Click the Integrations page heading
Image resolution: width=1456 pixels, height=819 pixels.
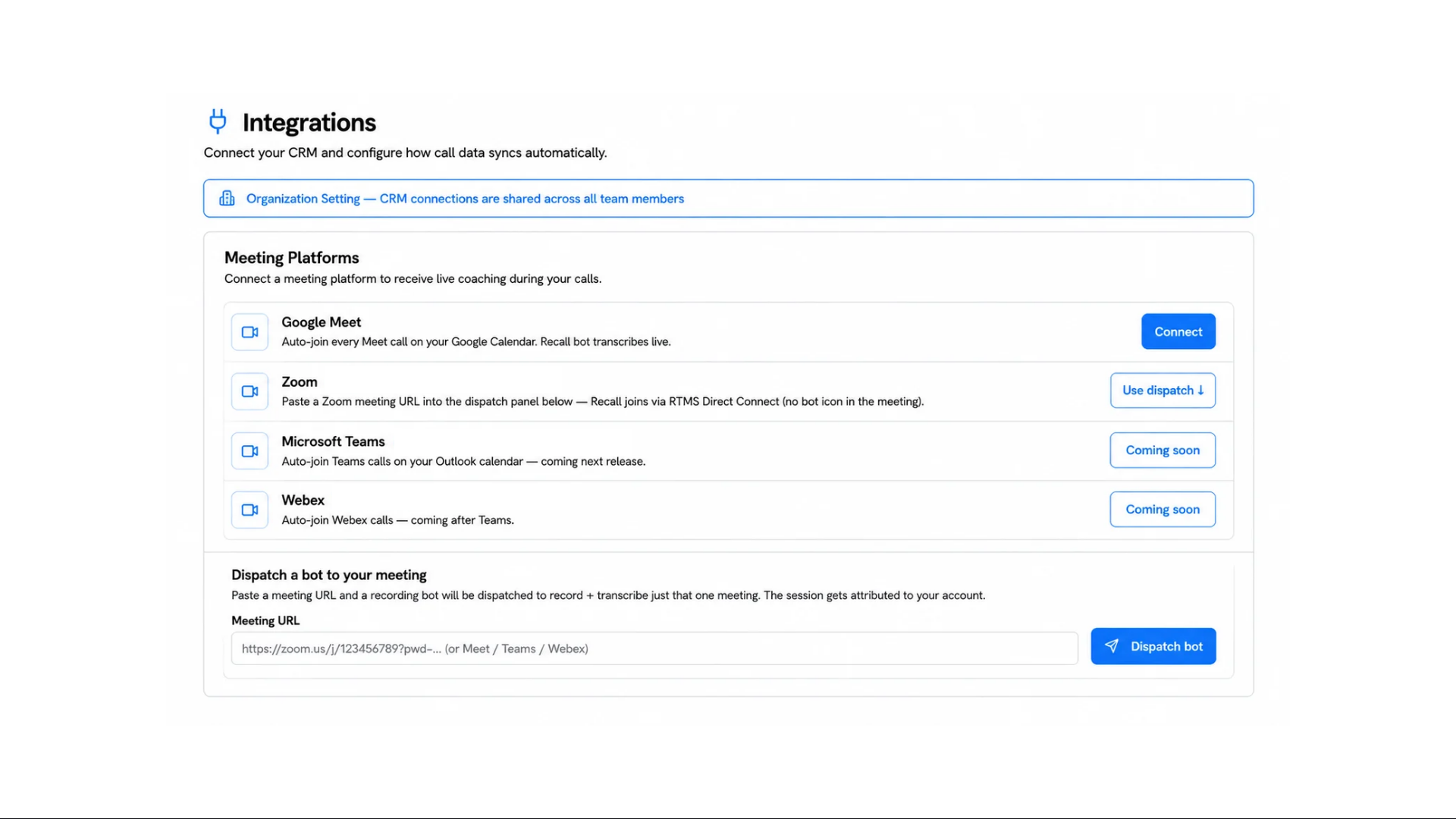(x=309, y=122)
